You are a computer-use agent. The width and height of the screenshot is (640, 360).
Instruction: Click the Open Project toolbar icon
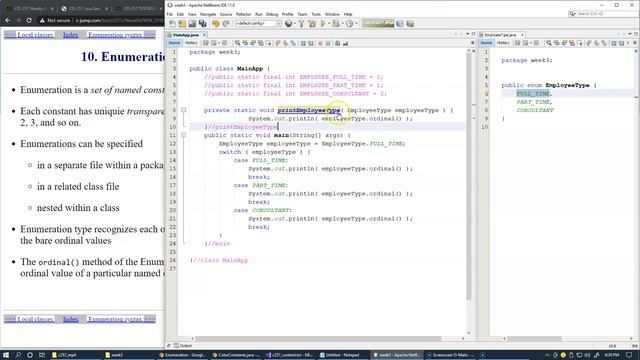[x=192, y=24]
